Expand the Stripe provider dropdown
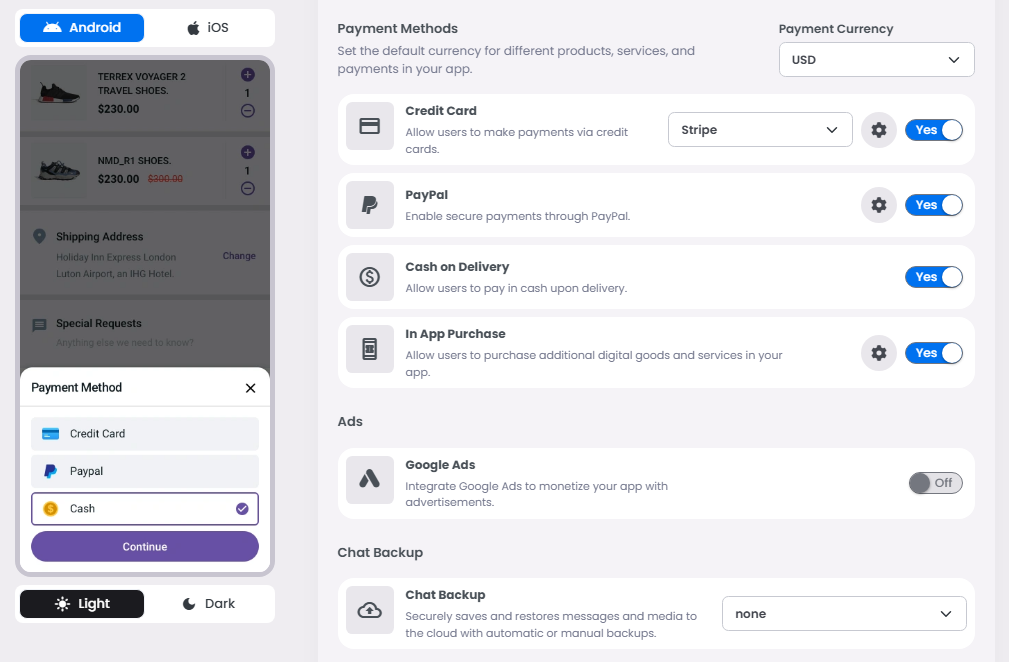 coord(759,130)
